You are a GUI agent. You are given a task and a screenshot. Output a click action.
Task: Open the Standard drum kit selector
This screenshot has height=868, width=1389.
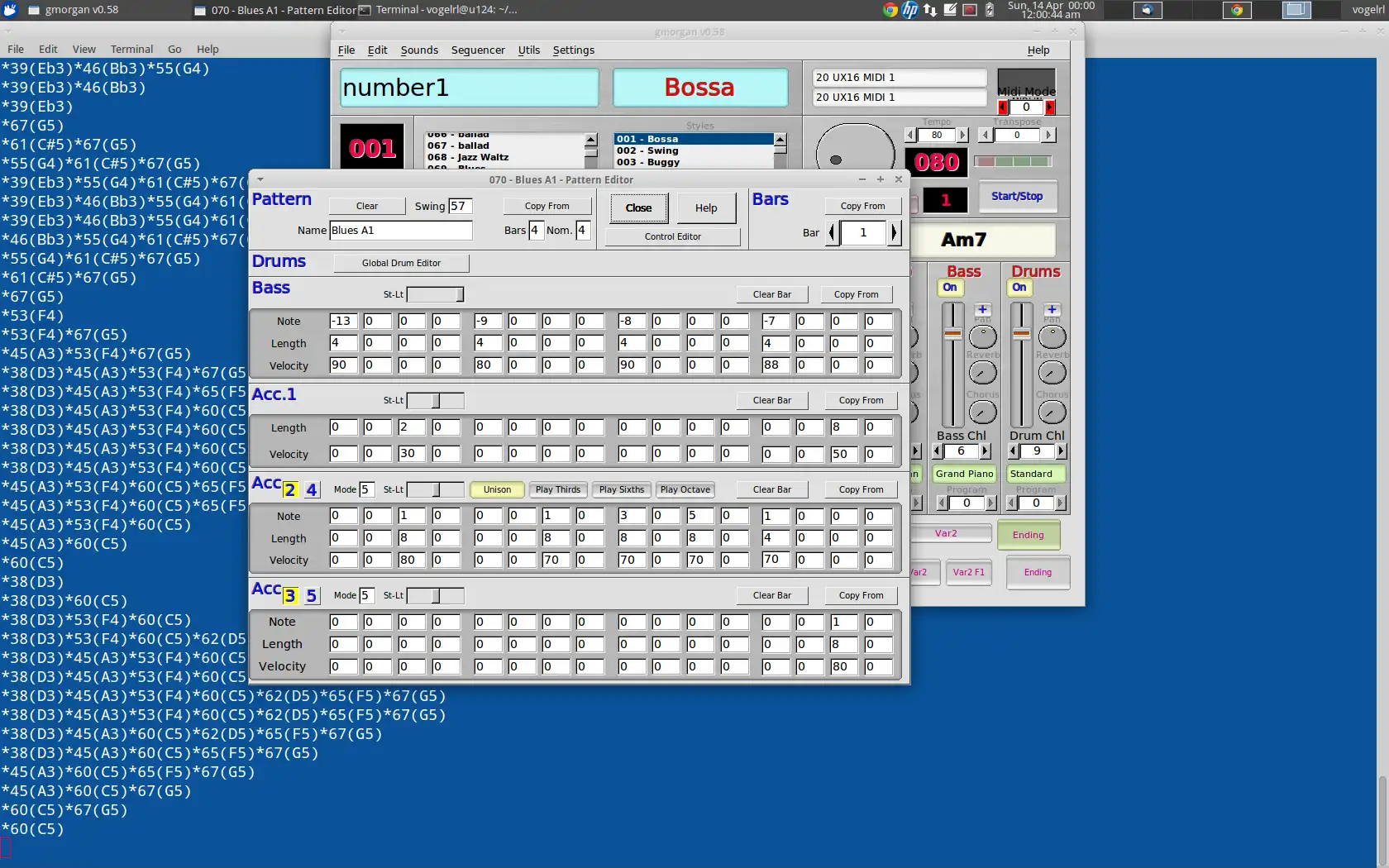tap(1035, 474)
